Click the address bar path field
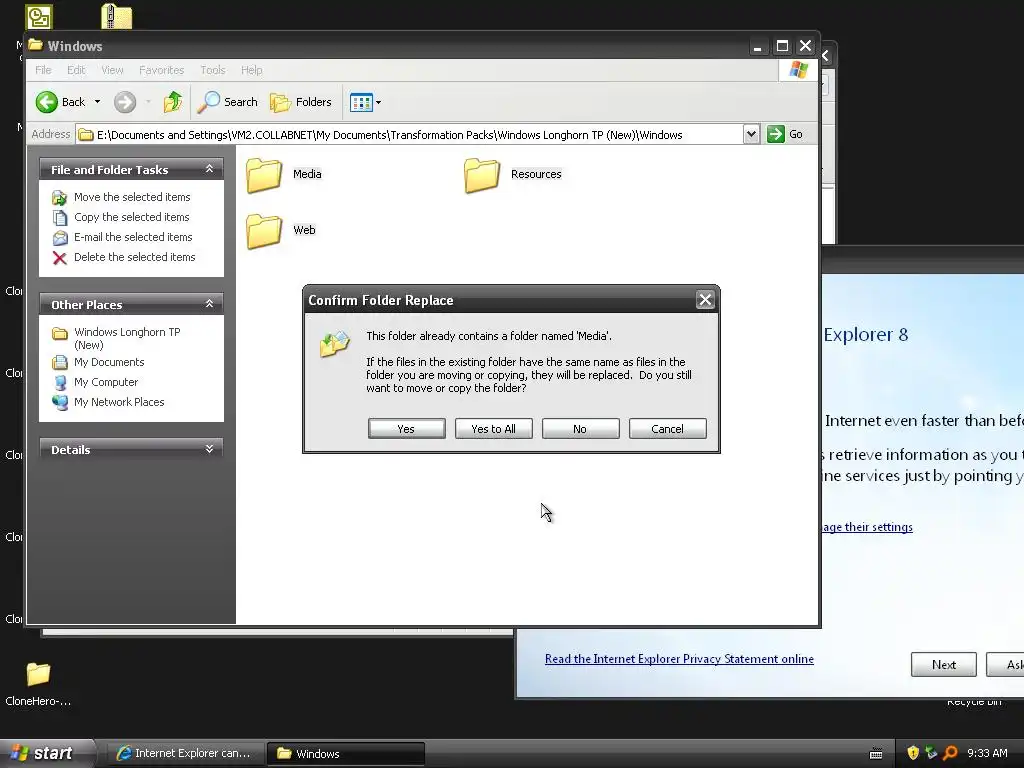1024x768 pixels. point(409,135)
